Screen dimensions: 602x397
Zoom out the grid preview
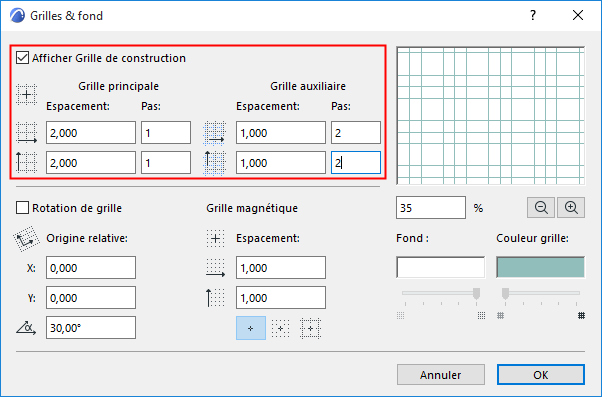tap(541, 208)
